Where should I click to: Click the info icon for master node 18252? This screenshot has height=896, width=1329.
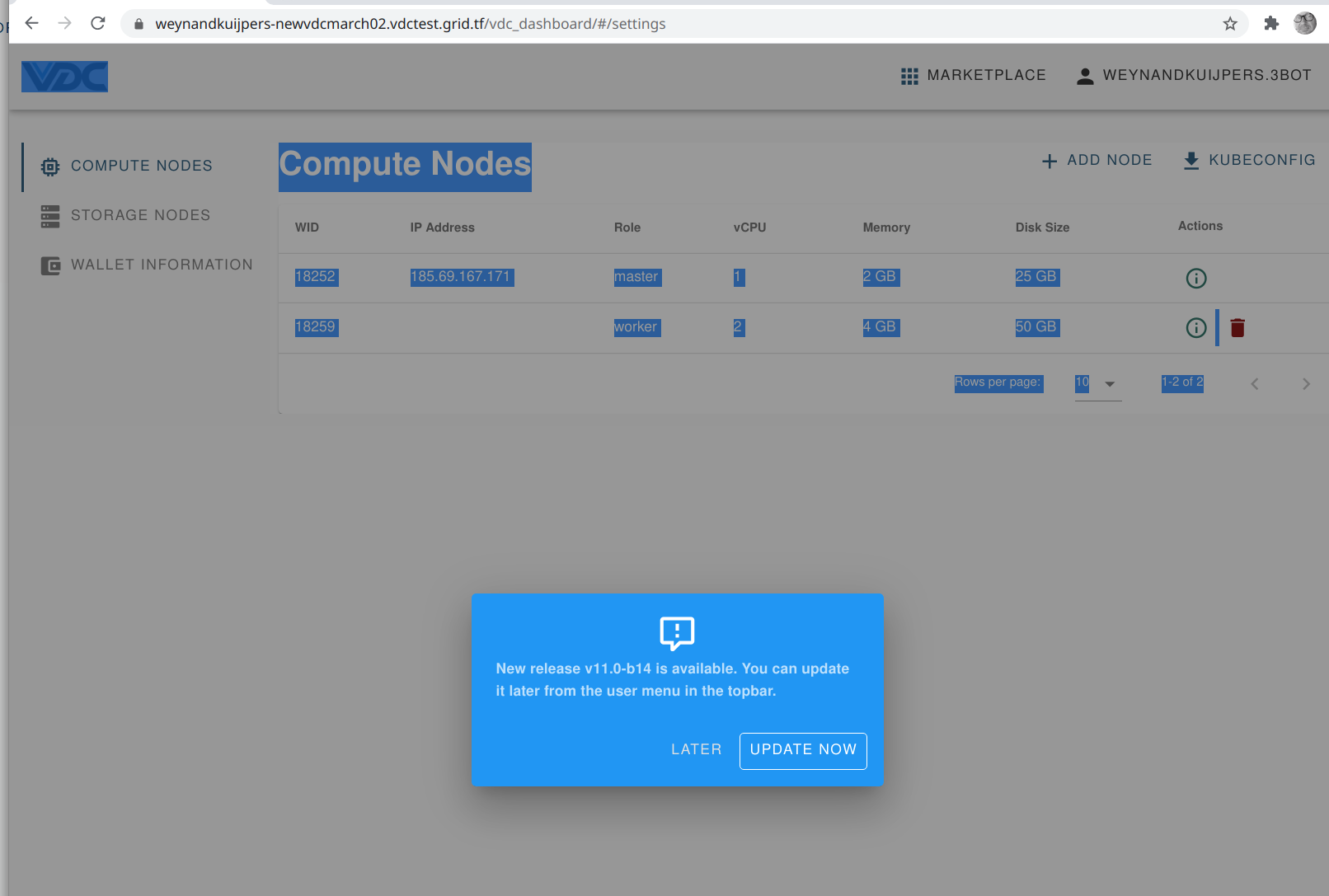(1195, 278)
